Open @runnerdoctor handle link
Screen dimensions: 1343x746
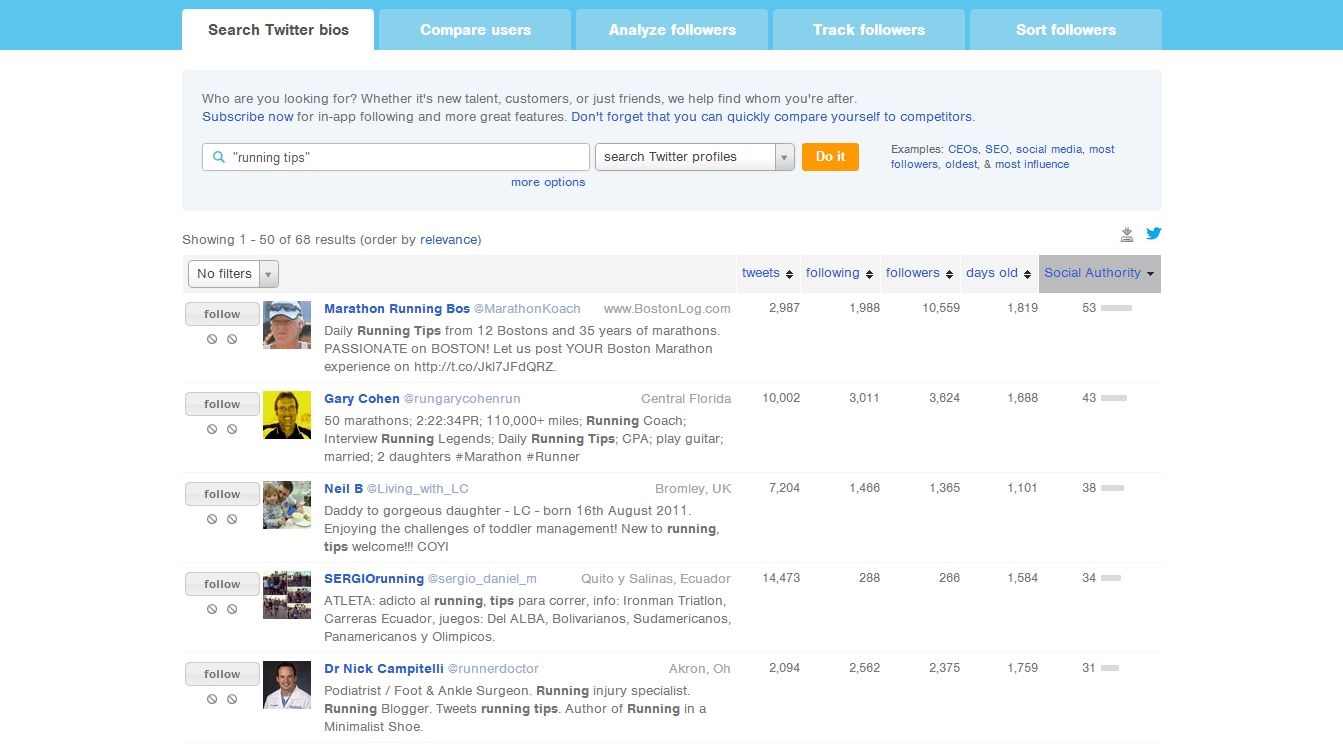493,669
